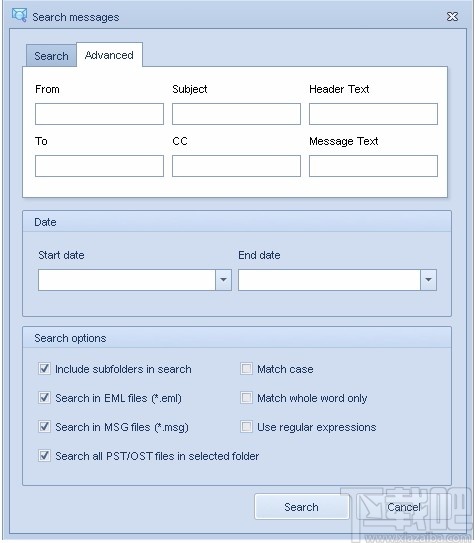The image size is (475, 543).
Task: Open the Start date dropdown arrow
Action: point(224,280)
